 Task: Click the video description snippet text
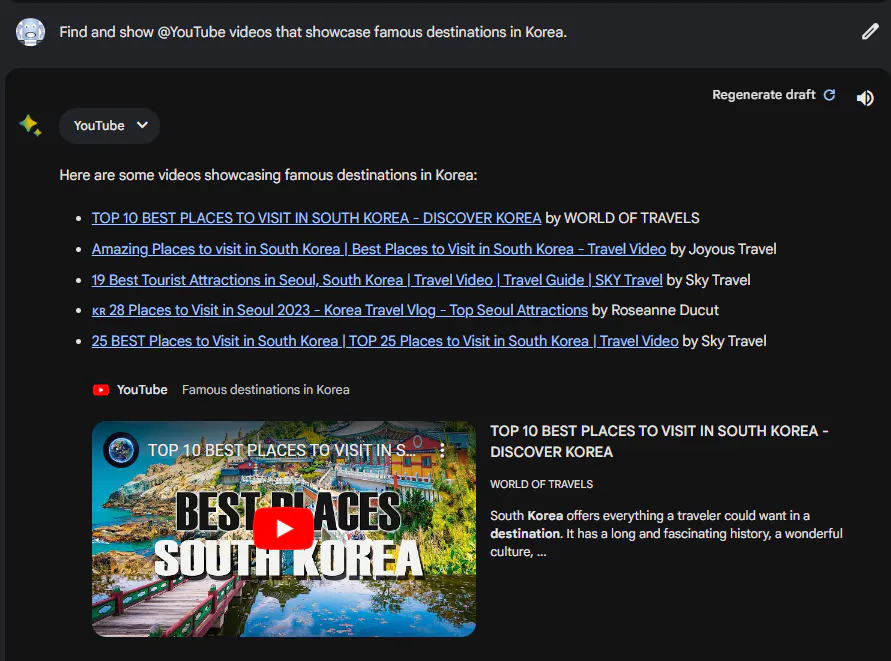[666, 534]
